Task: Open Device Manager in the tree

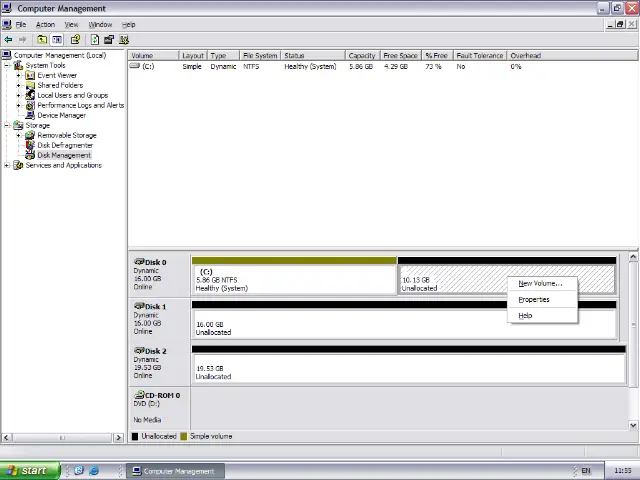Action: pos(61,115)
